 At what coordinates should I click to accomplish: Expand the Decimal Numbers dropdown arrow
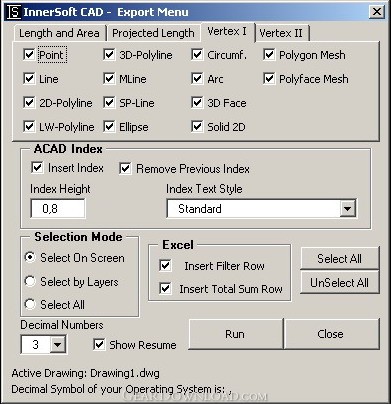click(58, 344)
